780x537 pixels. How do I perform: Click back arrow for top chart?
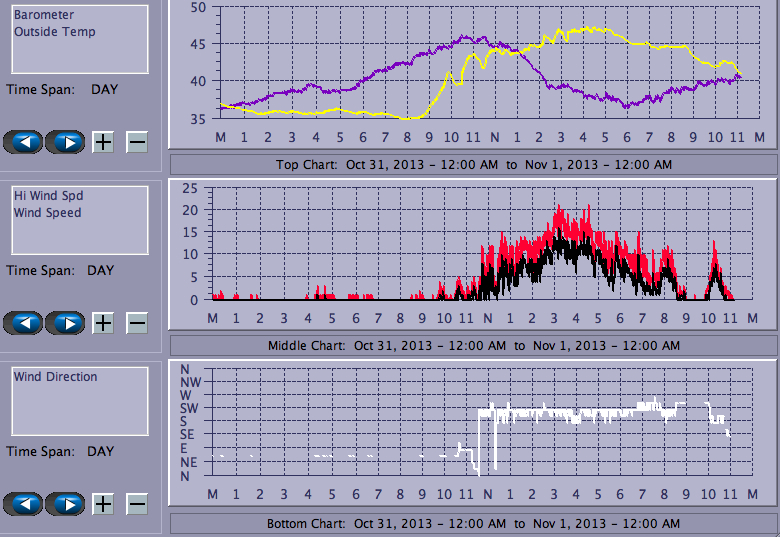click(24, 142)
